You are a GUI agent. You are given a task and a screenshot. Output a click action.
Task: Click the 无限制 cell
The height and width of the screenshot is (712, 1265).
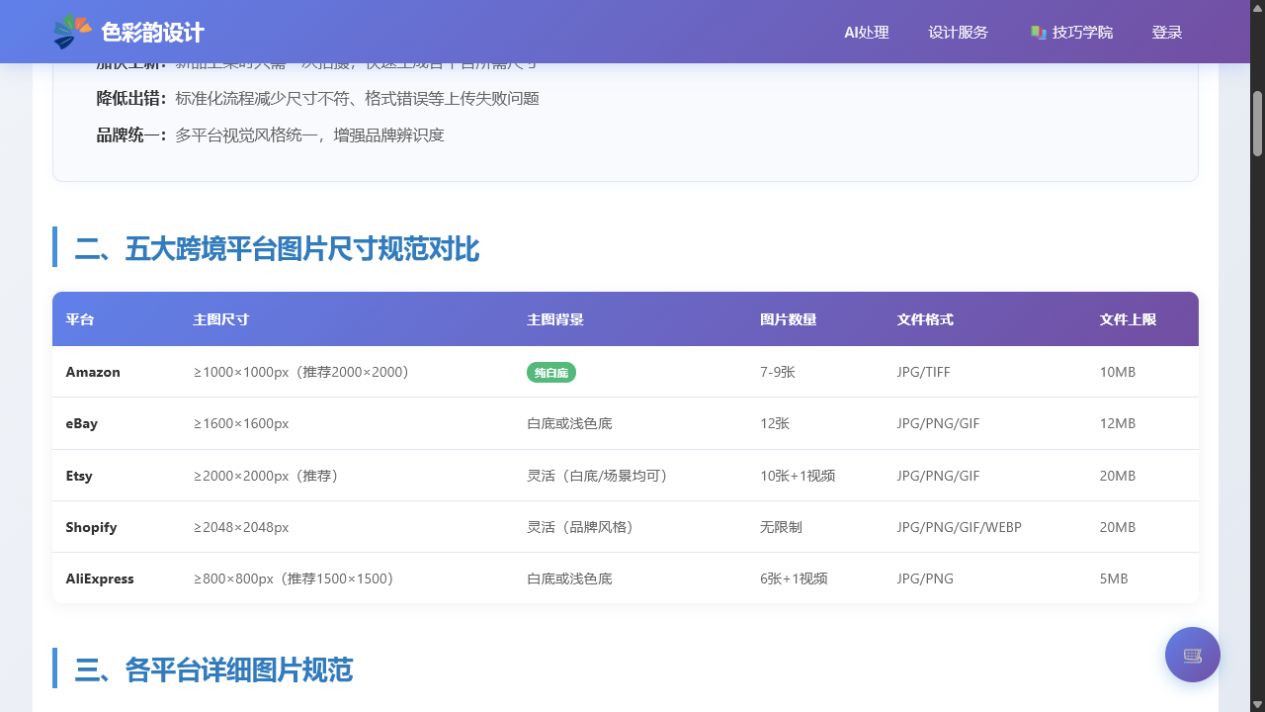781,527
